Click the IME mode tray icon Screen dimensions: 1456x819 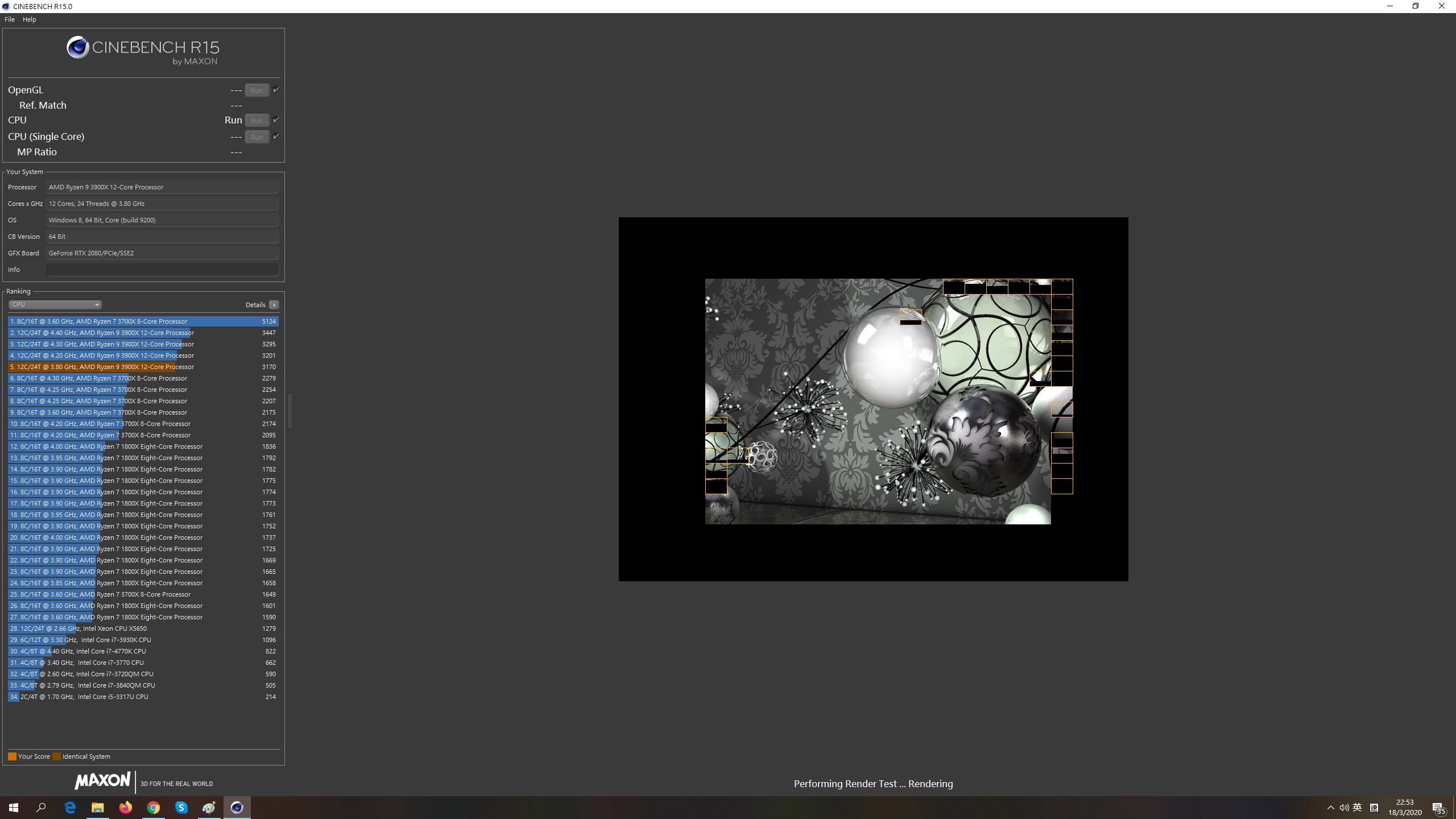click(1374, 808)
